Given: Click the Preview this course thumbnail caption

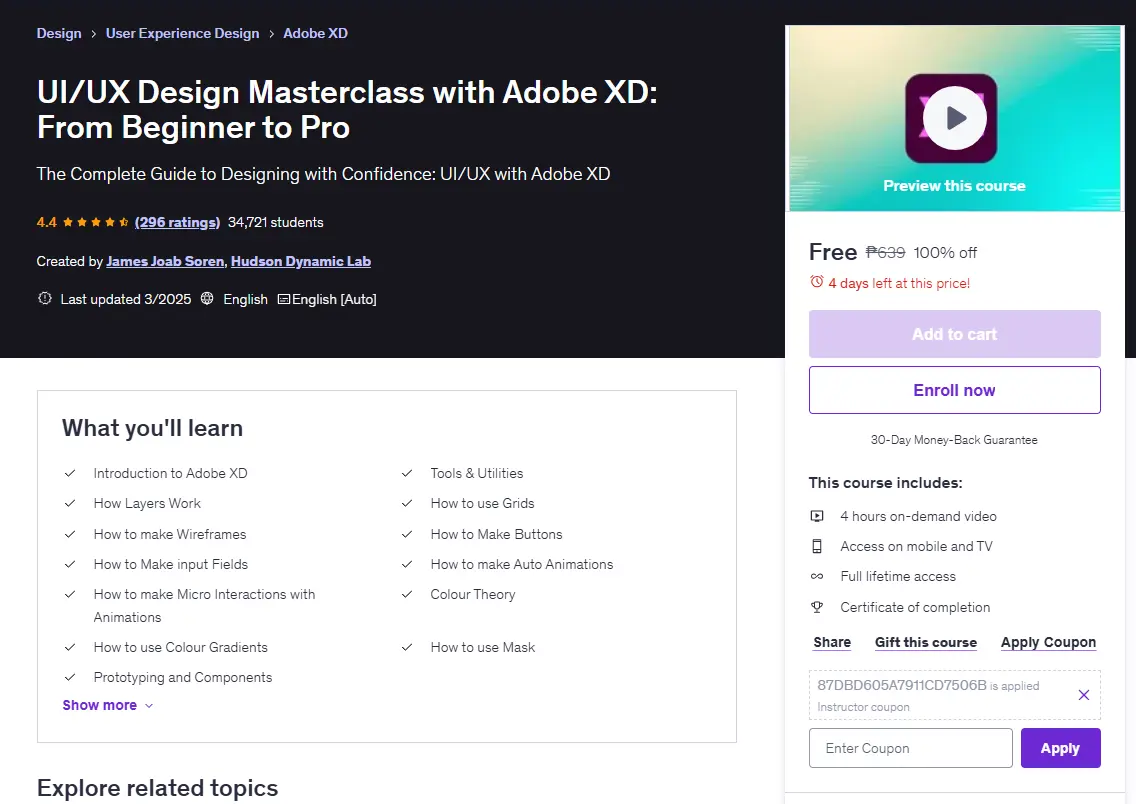Looking at the screenshot, I should click(954, 185).
